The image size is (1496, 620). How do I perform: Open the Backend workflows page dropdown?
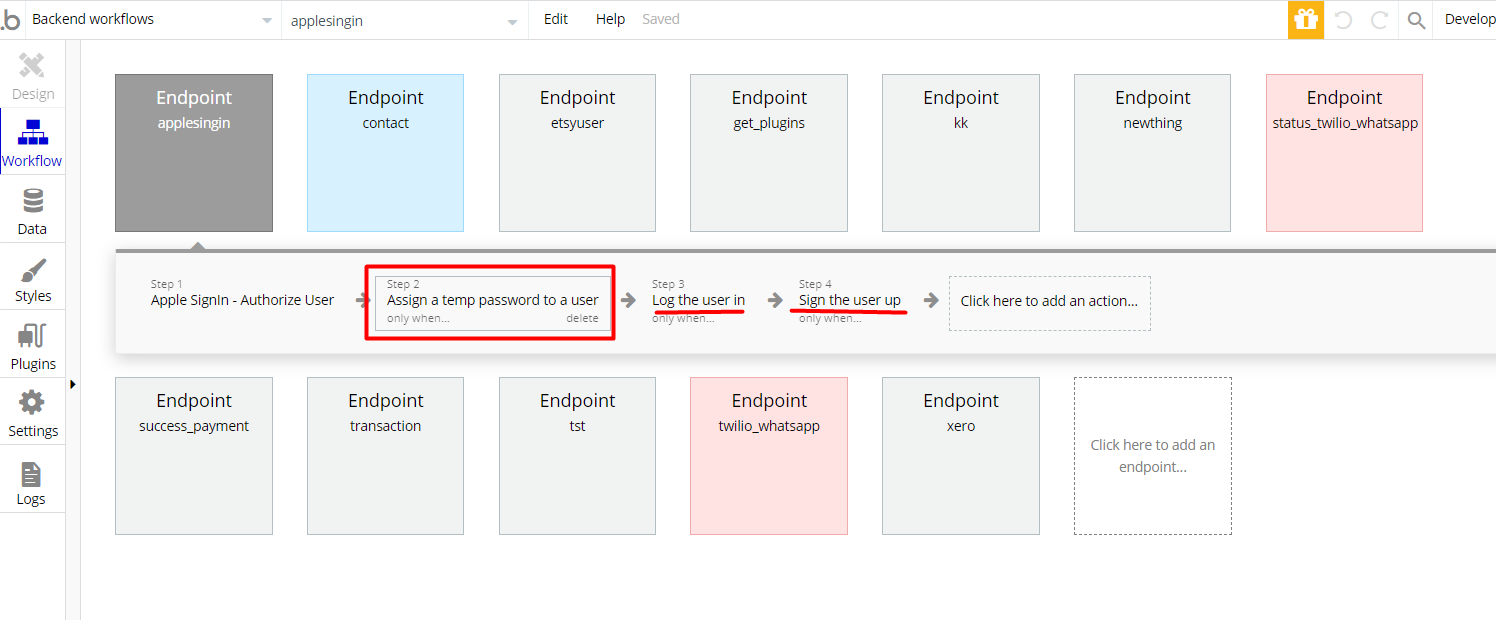coord(152,20)
